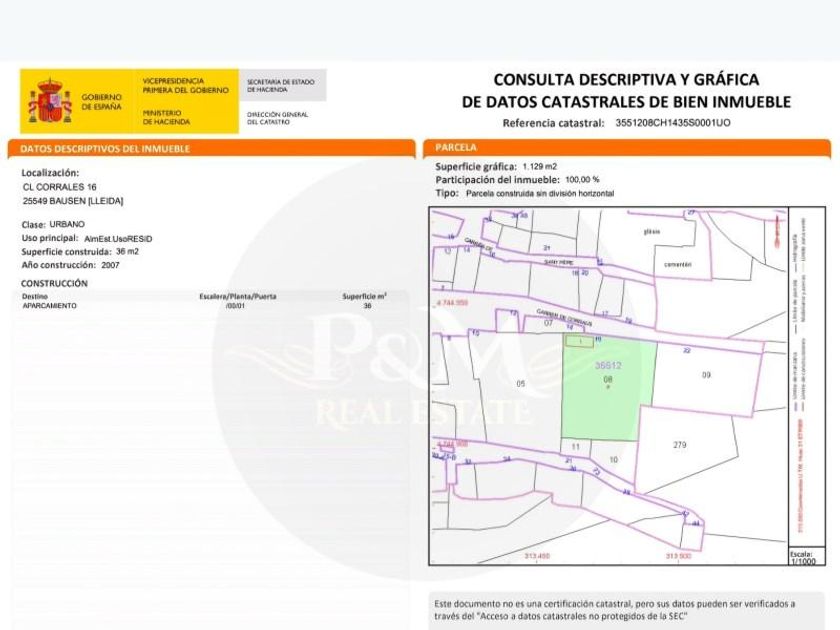Click the 'Escala: 1/1000' scale box
The width and height of the screenshot is (840, 630).
pos(805,557)
